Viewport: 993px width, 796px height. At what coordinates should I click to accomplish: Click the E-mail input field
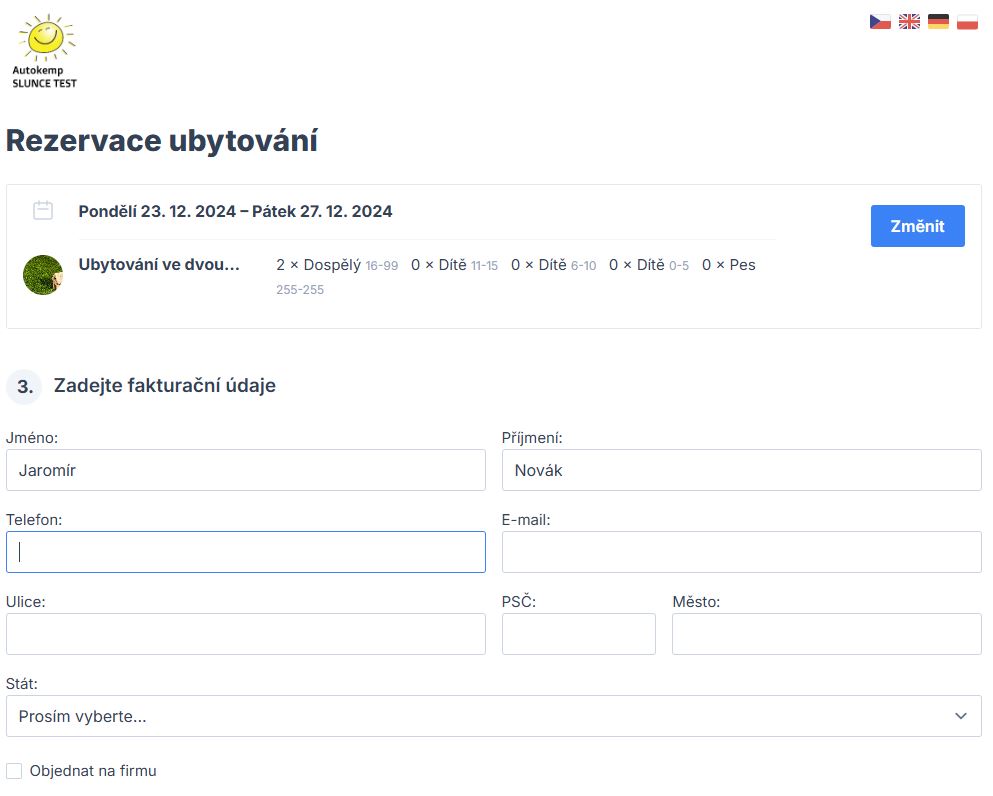(x=742, y=552)
